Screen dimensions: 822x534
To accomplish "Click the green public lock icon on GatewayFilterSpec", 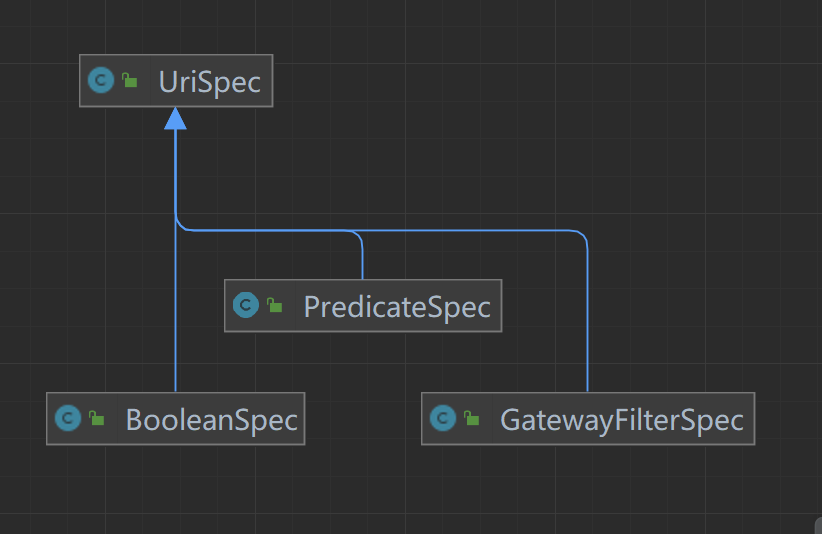I will coord(471,418).
